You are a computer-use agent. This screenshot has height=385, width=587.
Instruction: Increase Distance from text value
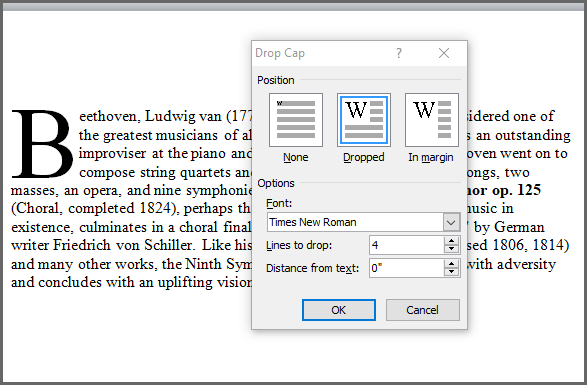(451, 264)
